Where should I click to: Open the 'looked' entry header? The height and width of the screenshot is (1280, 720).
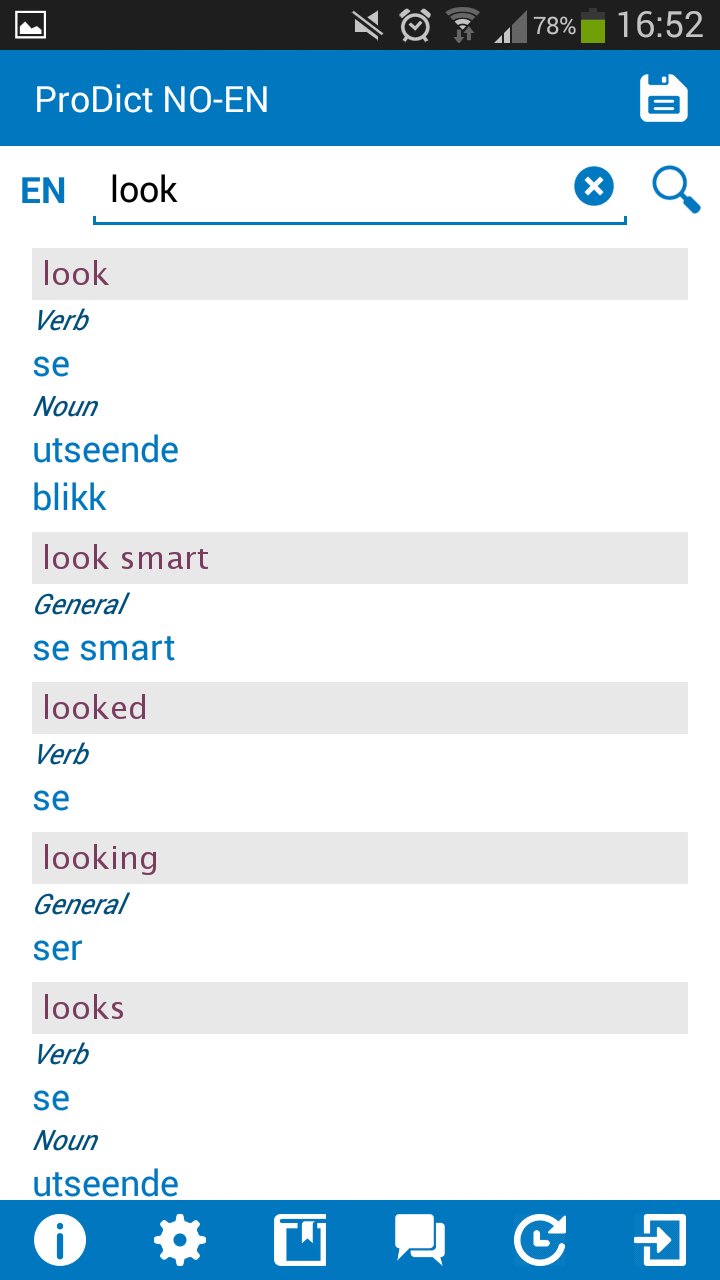360,708
